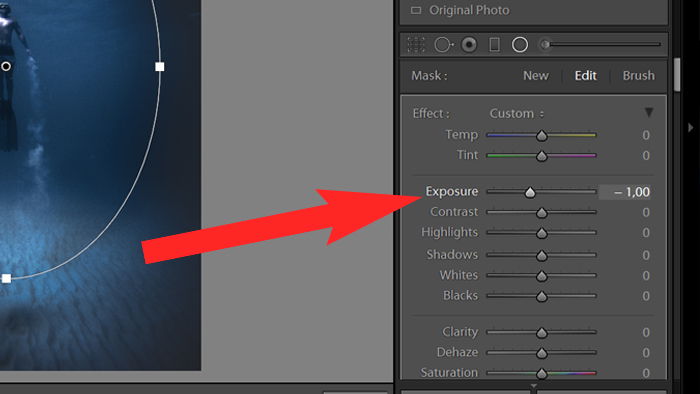This screenshot has height=394, width=700.
Task: Choose Brush mask mode
Action: pos(638,75)
